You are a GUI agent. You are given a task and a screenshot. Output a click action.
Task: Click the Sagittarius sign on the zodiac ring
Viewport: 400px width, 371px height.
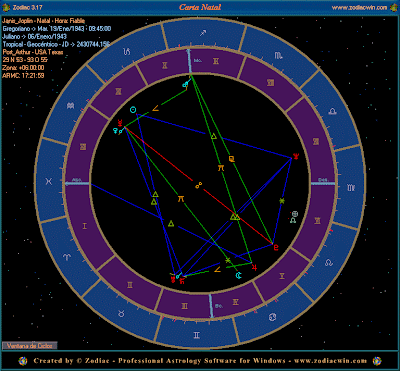point(203,33)
